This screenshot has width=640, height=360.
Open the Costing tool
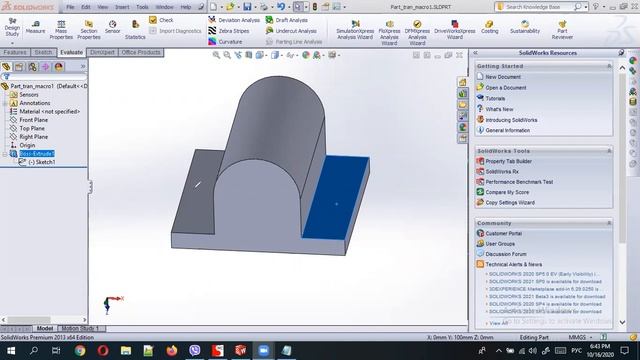[x=489, y=27]
